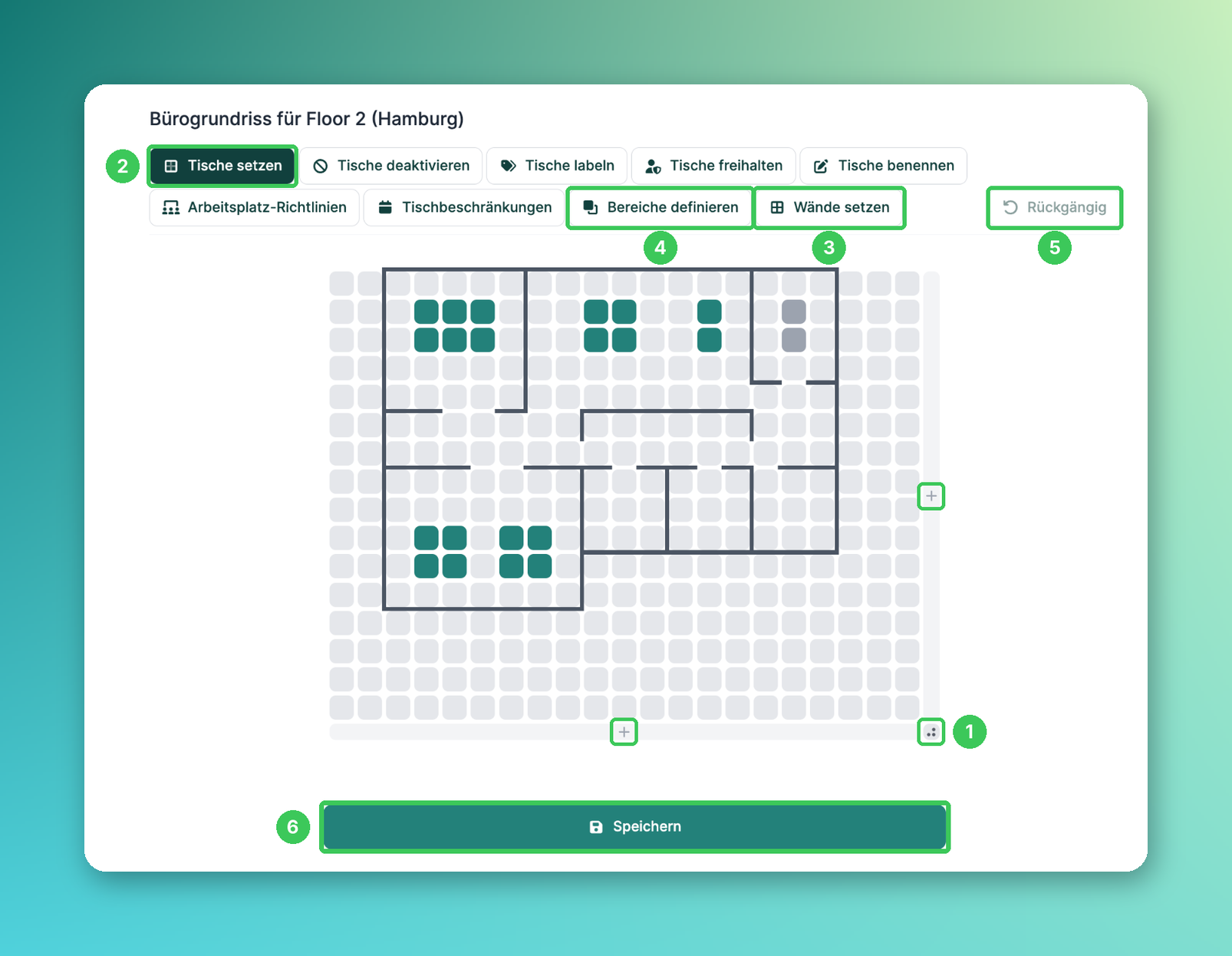This screenshot has height=956, width=1232.
Task: Click the Rückgängig undo button
Action: click(x=1054, y=207)
